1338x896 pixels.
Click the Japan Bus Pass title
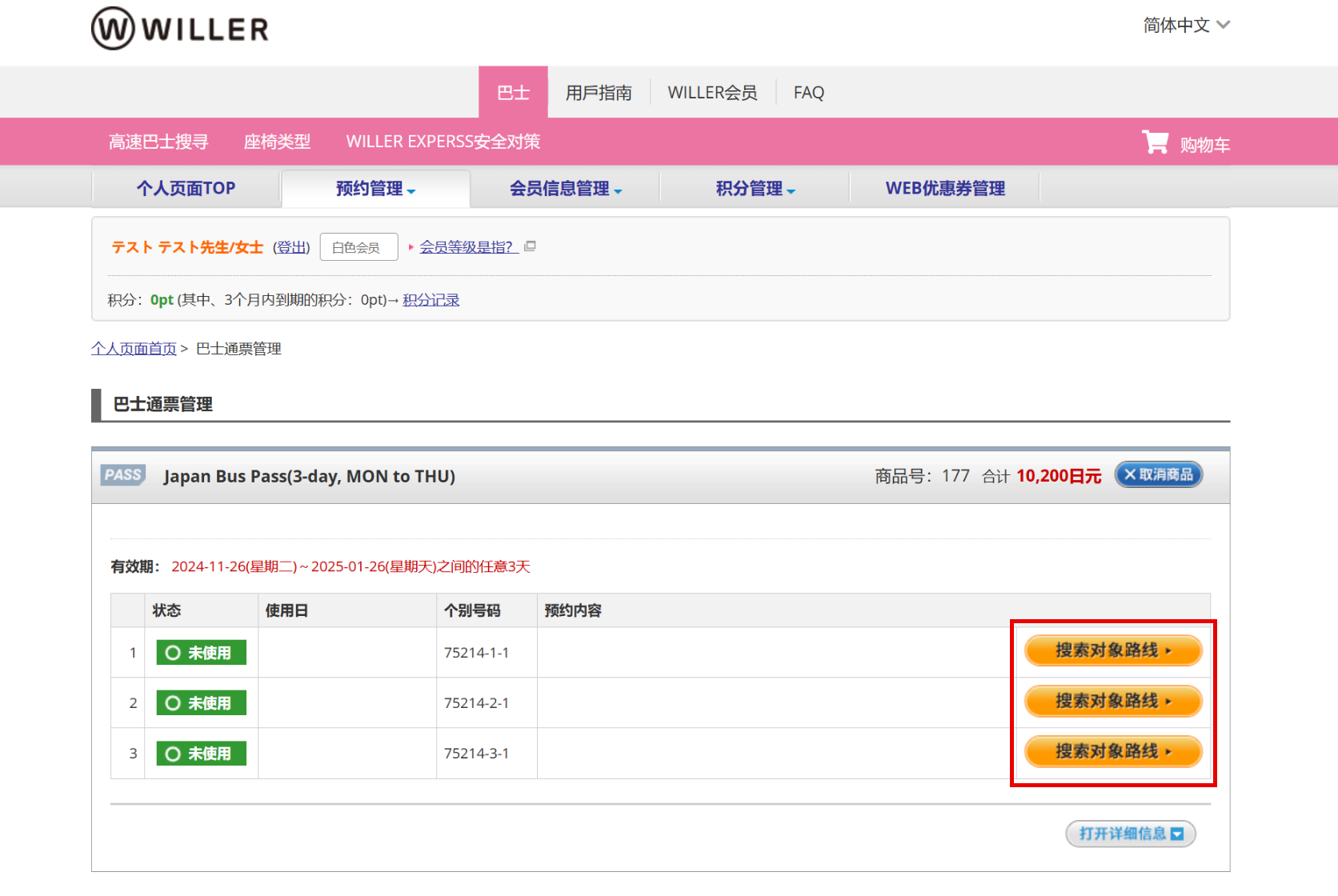tap(309, 476)
